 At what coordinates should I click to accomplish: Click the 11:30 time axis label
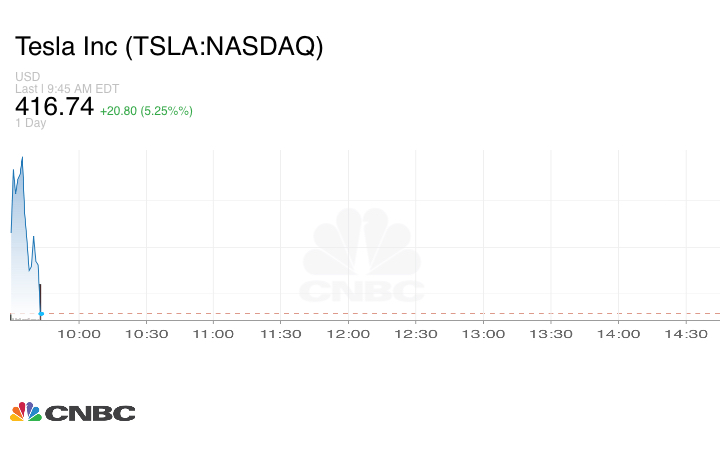tap(281, 334)
